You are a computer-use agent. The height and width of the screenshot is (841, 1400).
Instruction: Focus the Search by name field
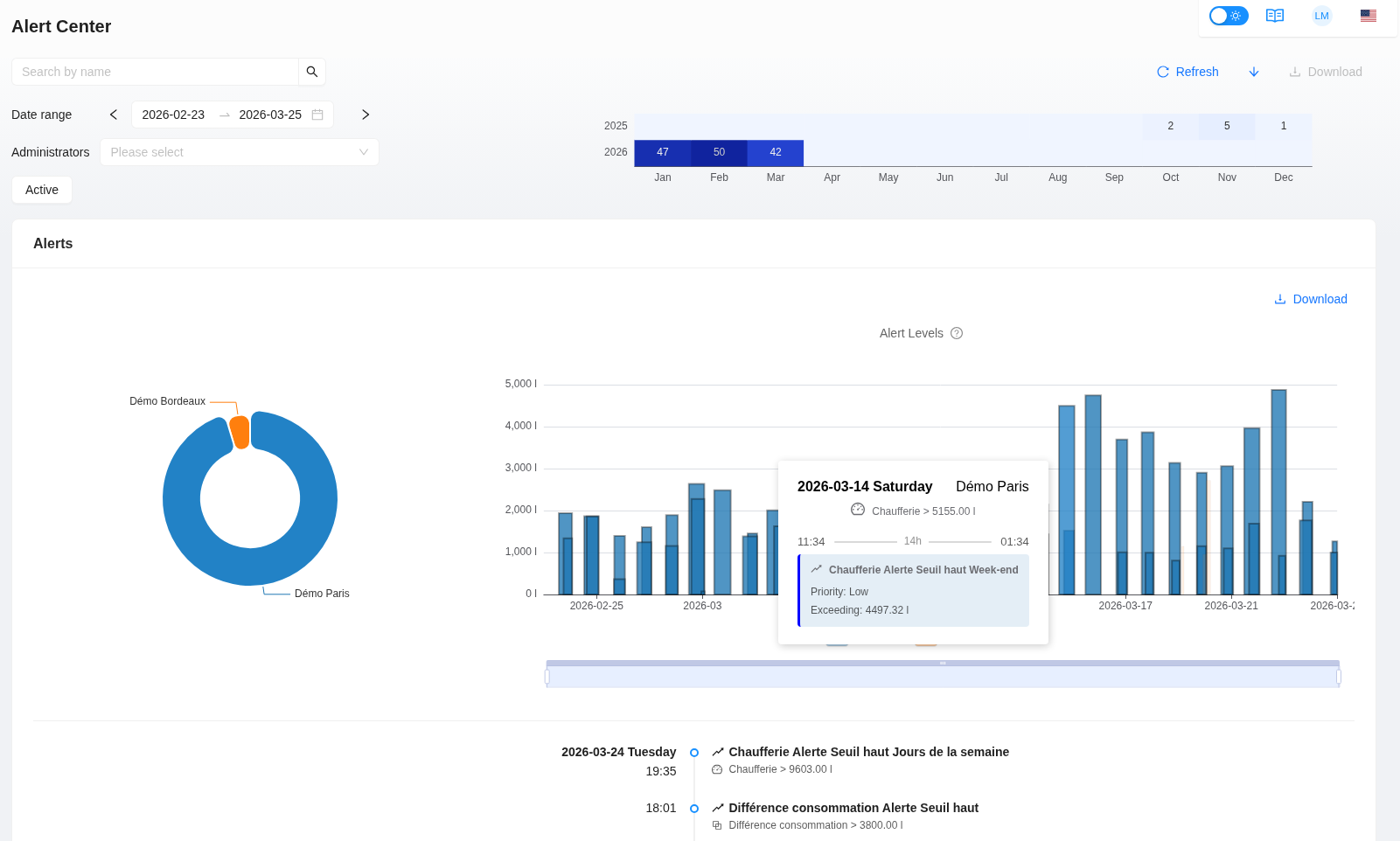(156, 72)
